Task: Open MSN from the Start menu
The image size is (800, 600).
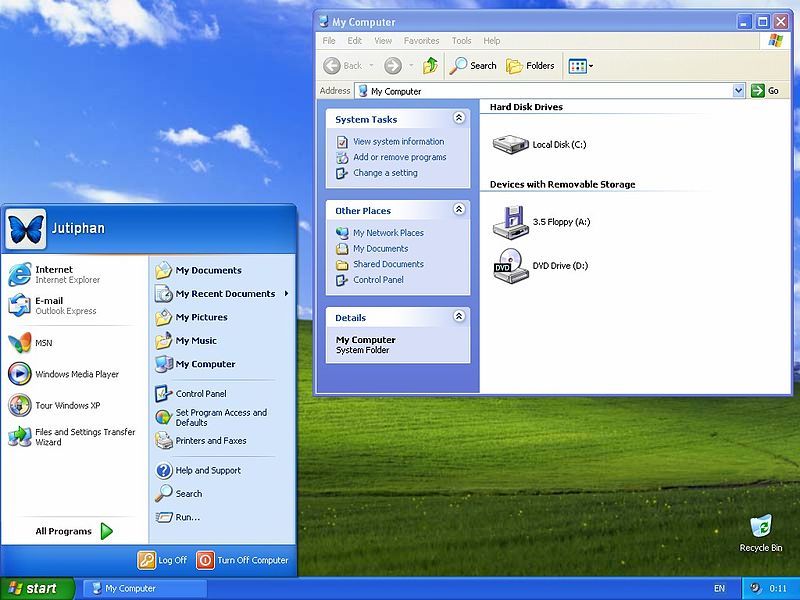Action: [x=31, y=343]
